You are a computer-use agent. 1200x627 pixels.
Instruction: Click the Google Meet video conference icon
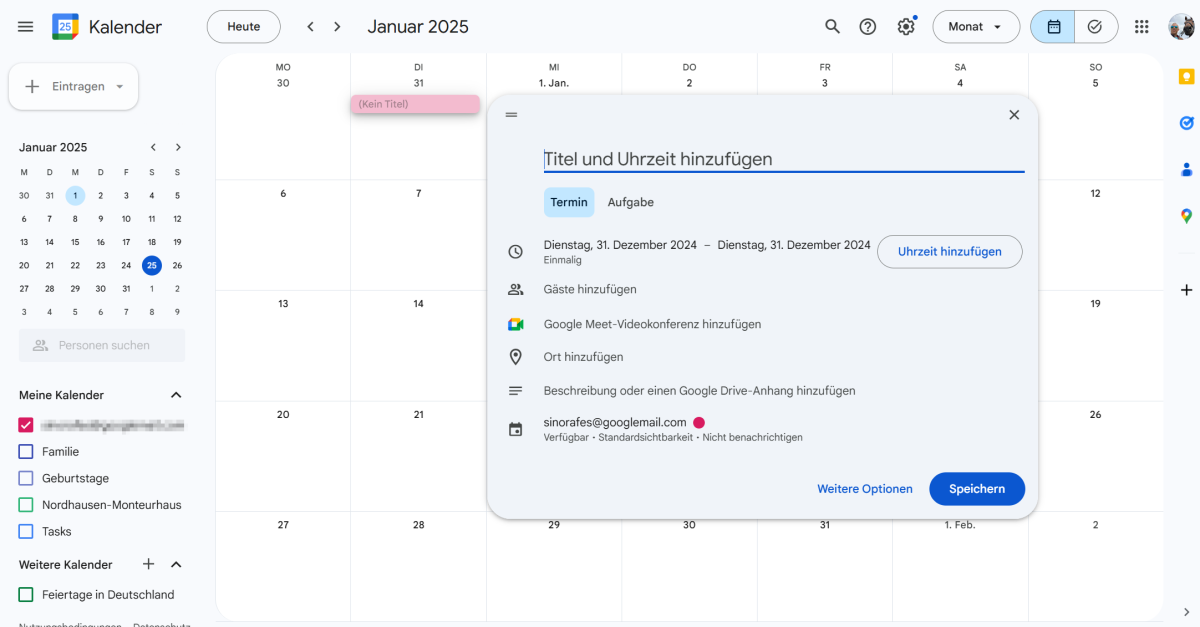click(x=517, y=323)
